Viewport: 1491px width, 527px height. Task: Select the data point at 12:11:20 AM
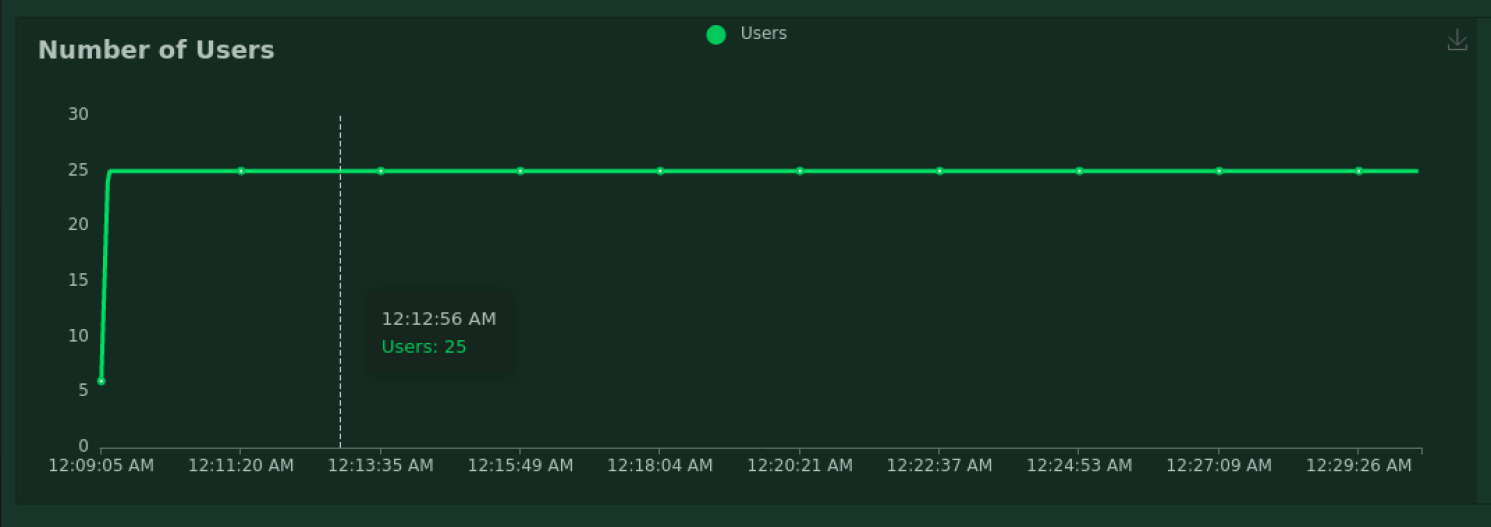click(x=241, y=171)
